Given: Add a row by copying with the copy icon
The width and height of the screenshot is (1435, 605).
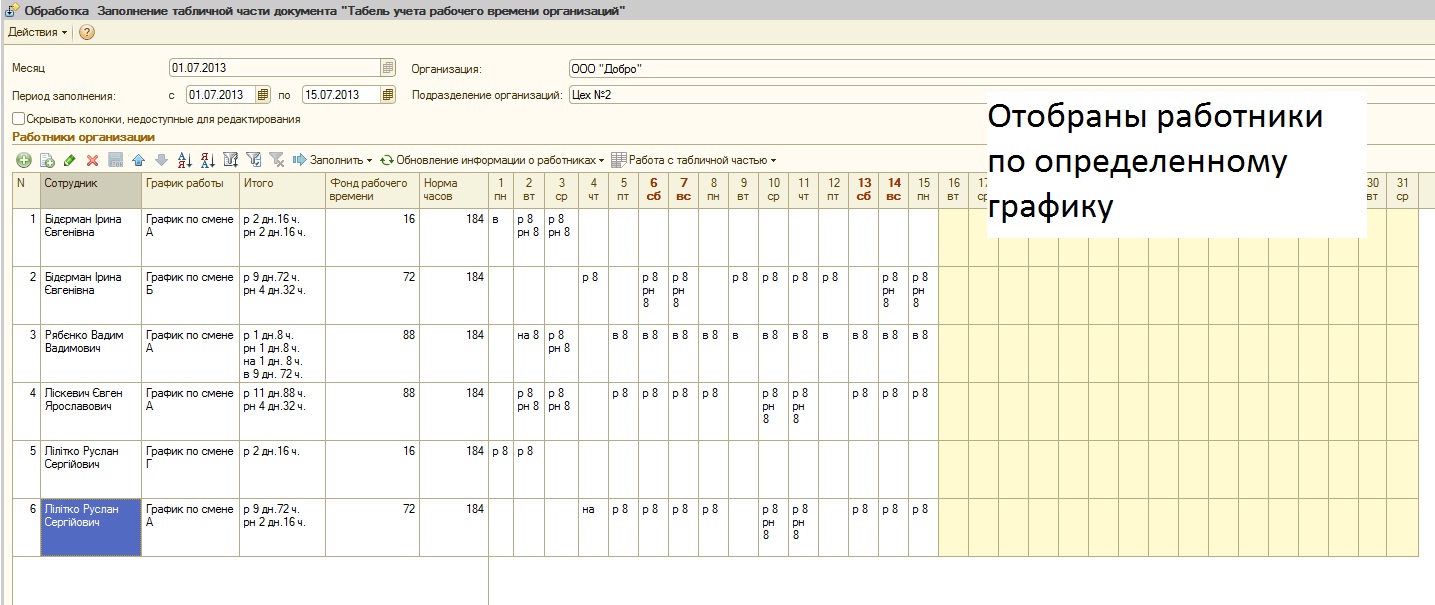Looking at the screenshot, I should click(46, 160).
